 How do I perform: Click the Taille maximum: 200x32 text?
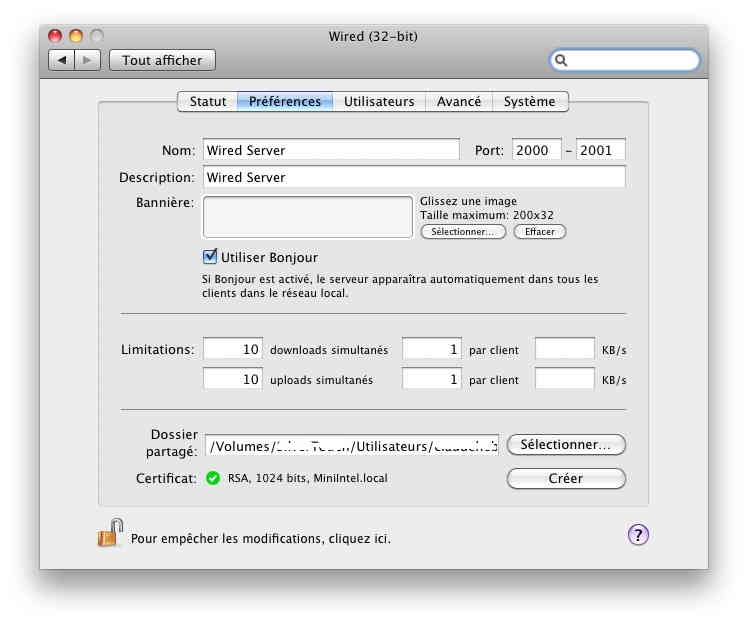pos(487,215)
